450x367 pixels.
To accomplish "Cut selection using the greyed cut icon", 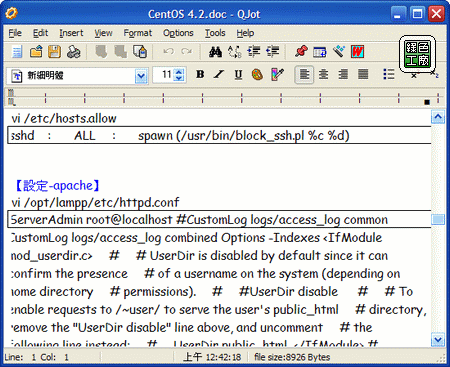I will pos(102,52).
